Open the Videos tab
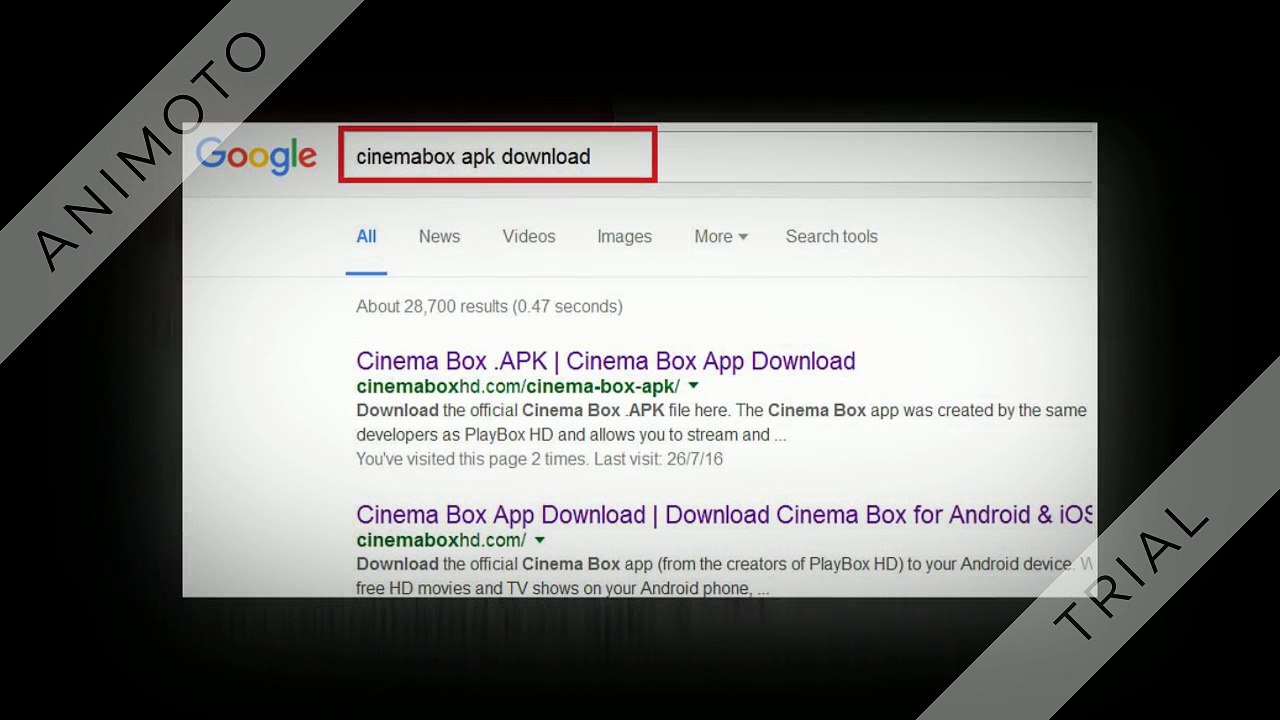This screenshot has width=1280, height=720. pyautogui.click(x=529, y=237)
